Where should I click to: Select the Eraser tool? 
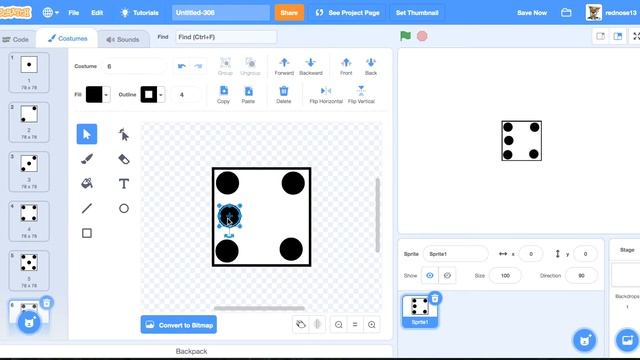click(x=124, y=159)
